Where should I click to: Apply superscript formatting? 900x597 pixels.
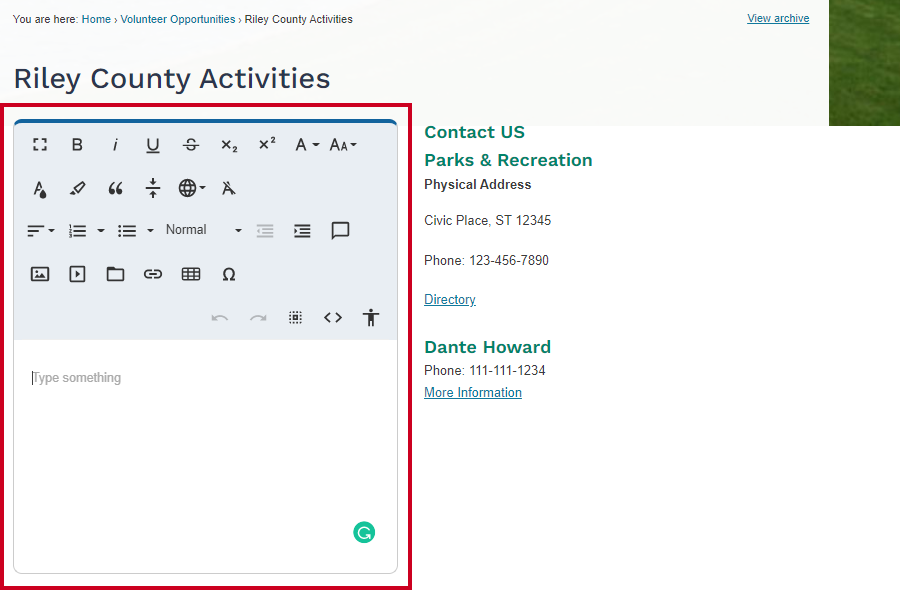[x=267, y=145]
